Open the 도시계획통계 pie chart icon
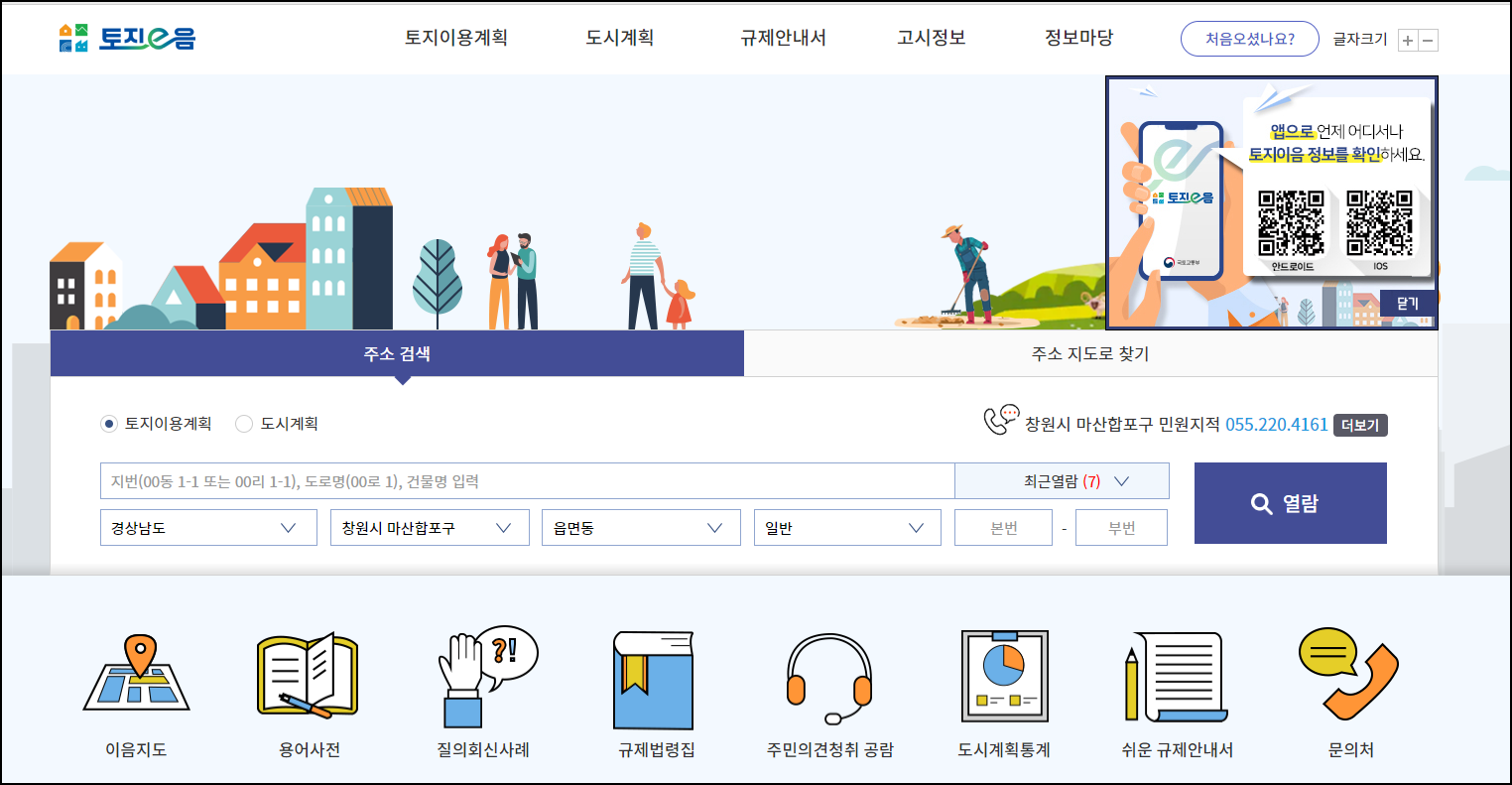Image resolution: width=1512 pixels, height=785 pixels. (1004, 677)
